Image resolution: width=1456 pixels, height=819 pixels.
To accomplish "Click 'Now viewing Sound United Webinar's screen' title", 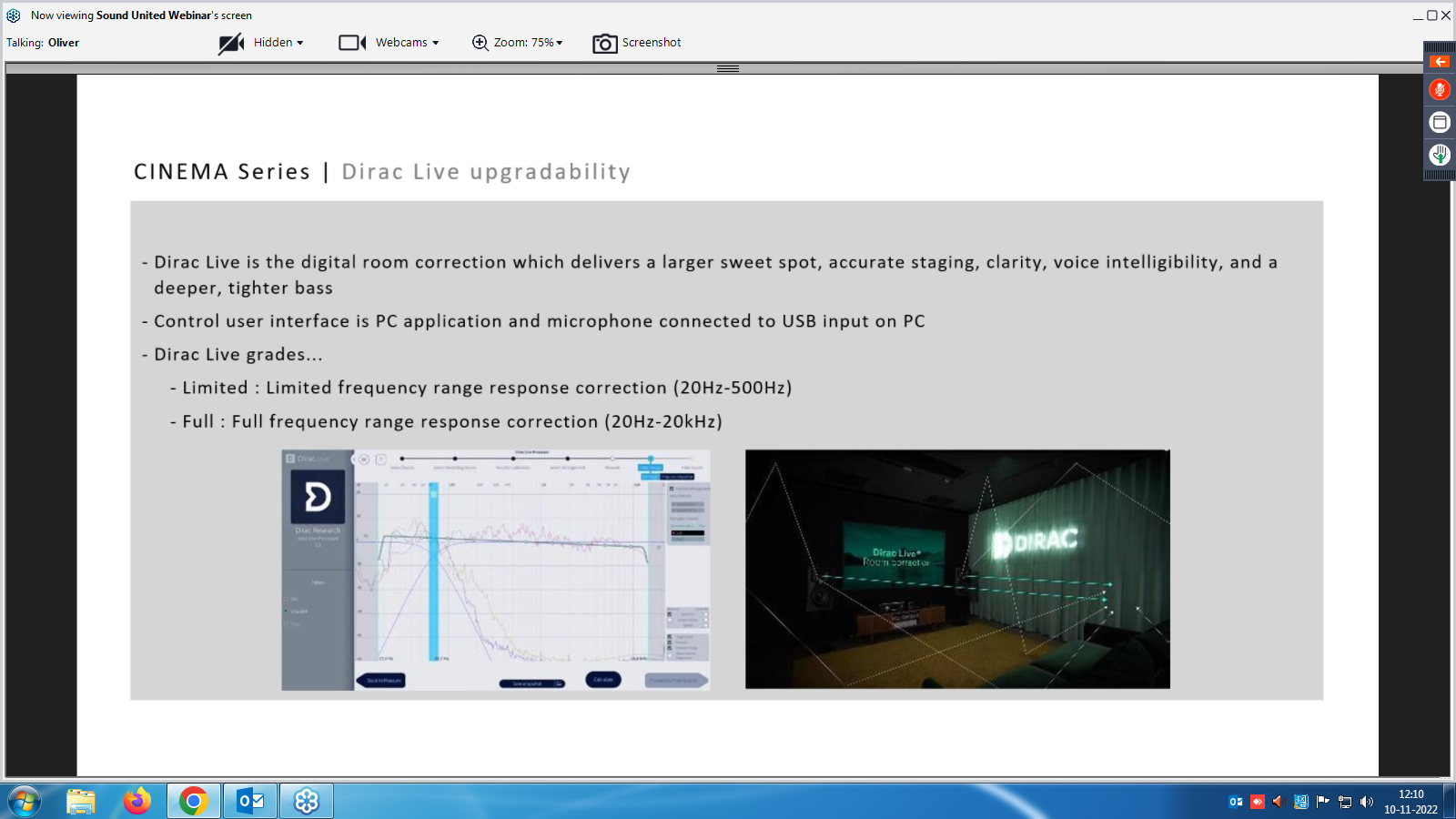I will pyautogui.click(x=141, y=15).
